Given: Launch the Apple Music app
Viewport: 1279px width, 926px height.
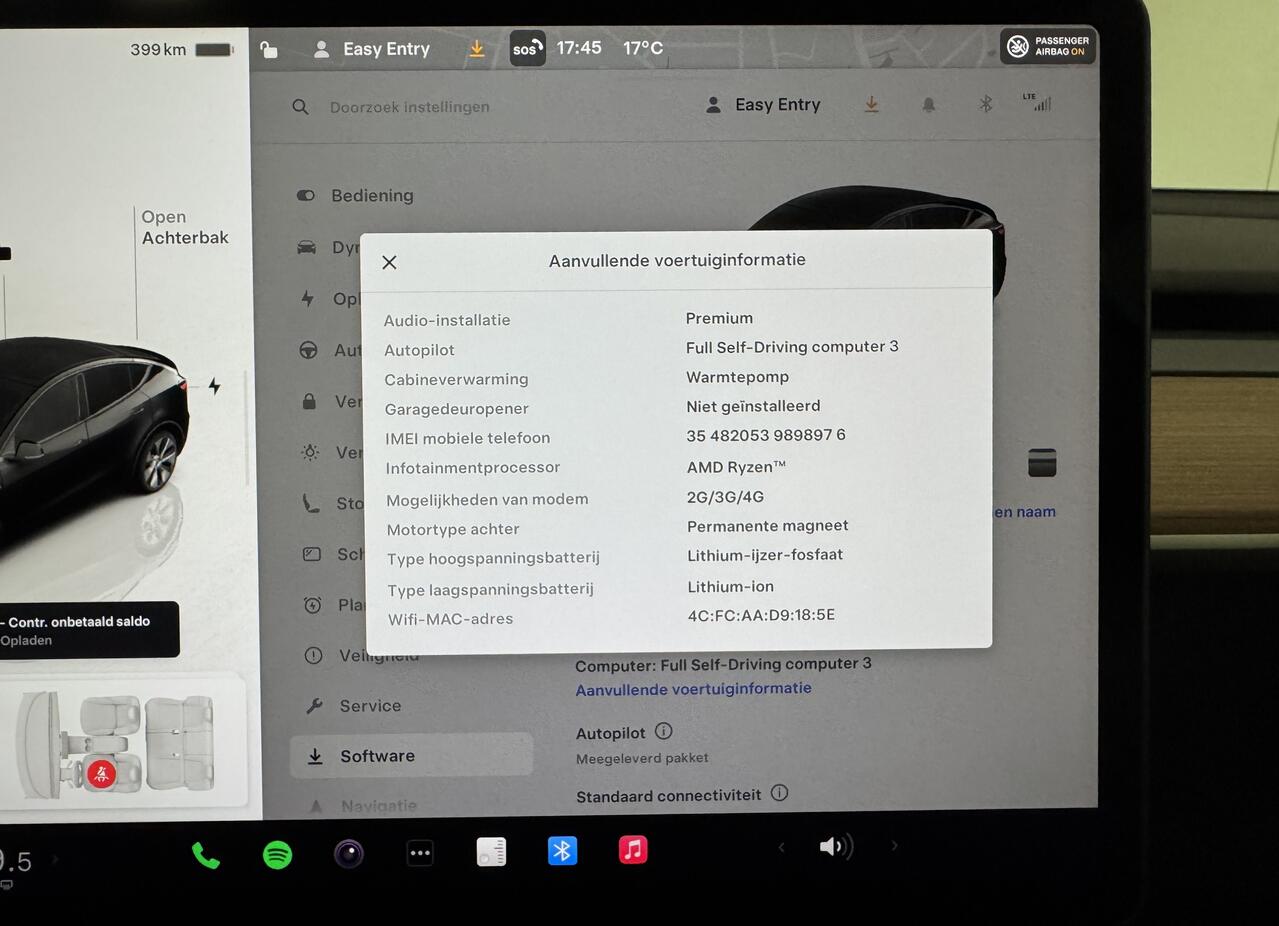Looking at the screenshot, I should [x=633, y=850].
